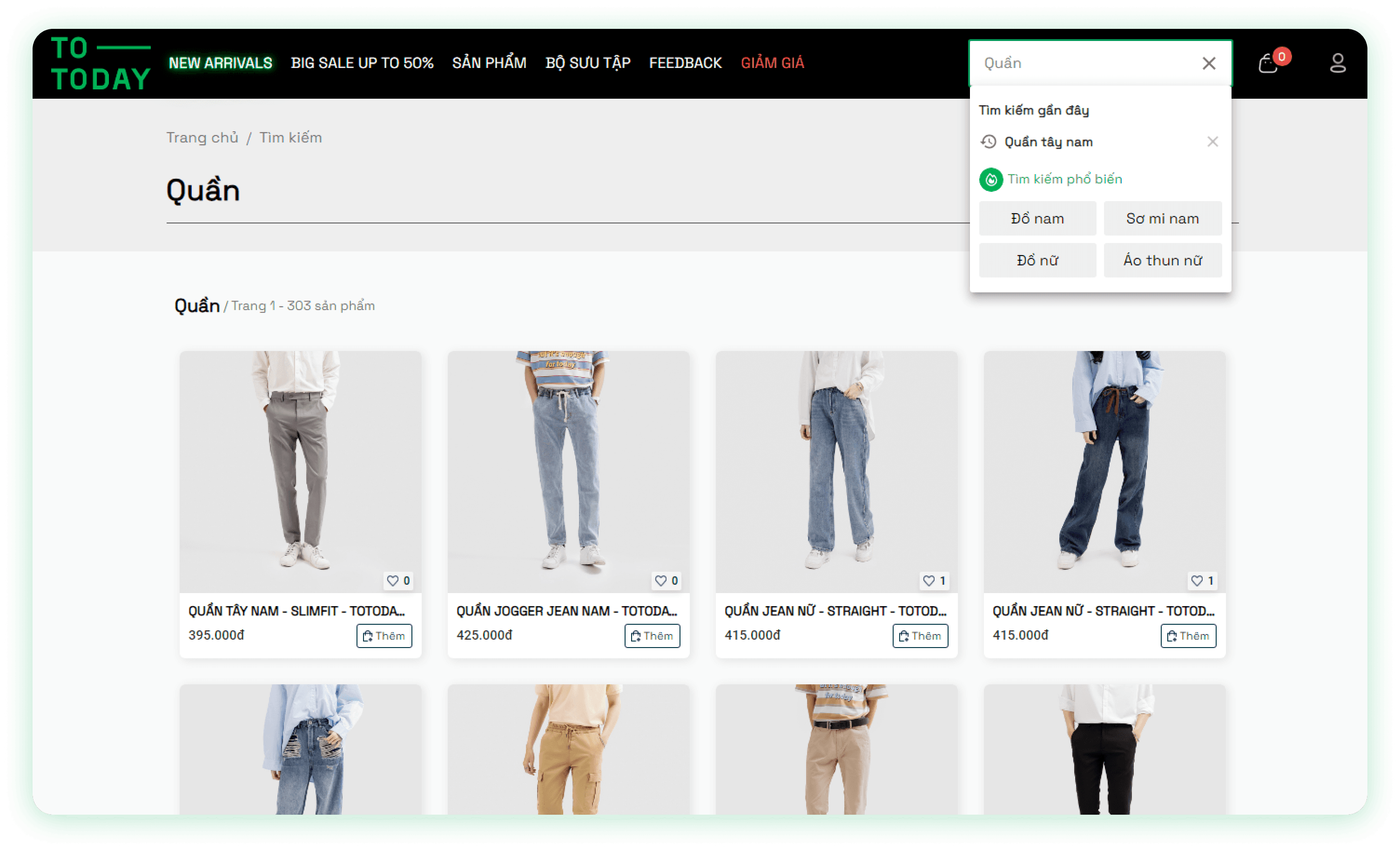Open the New Arrivals menu
1400x851 pixels.
click(x=221, y=63)
